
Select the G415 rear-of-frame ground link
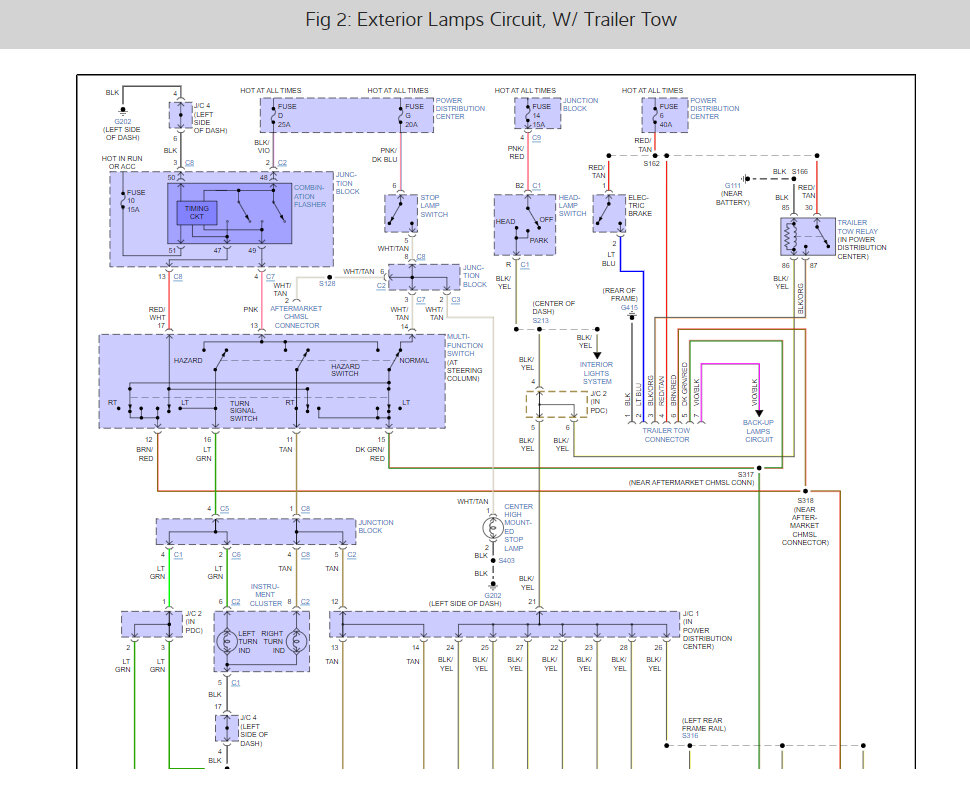point(629,308)
